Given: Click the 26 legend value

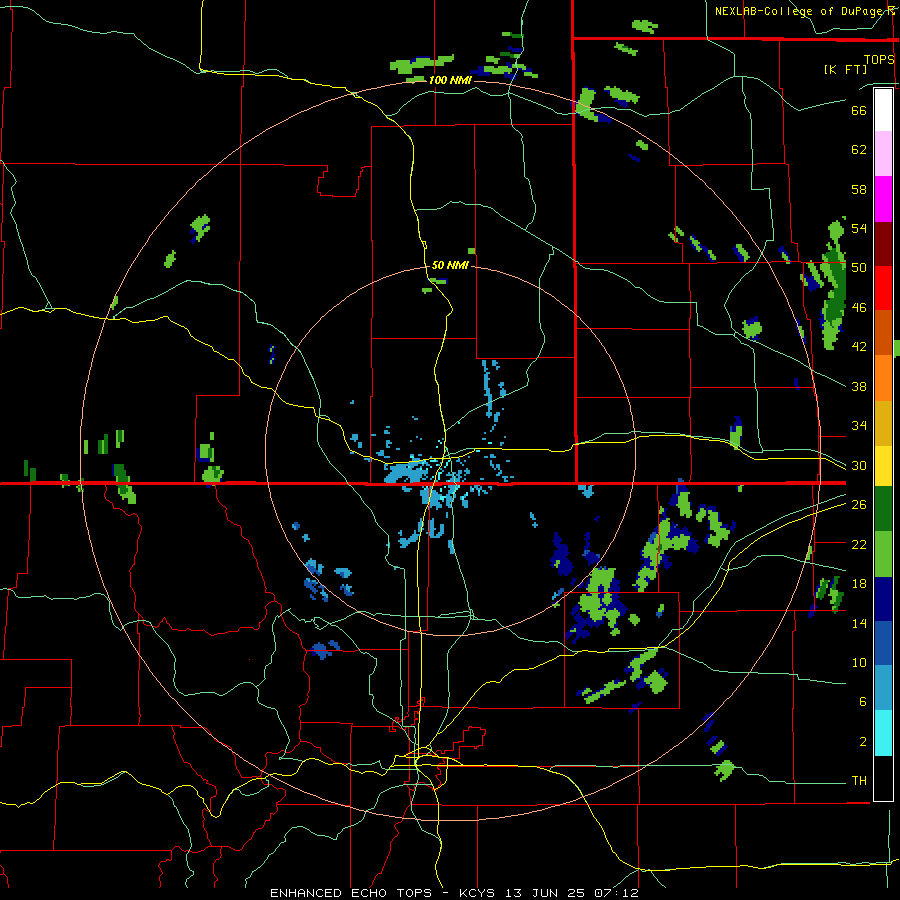Looking at the screenshot, I should click(x=859, y=505).
